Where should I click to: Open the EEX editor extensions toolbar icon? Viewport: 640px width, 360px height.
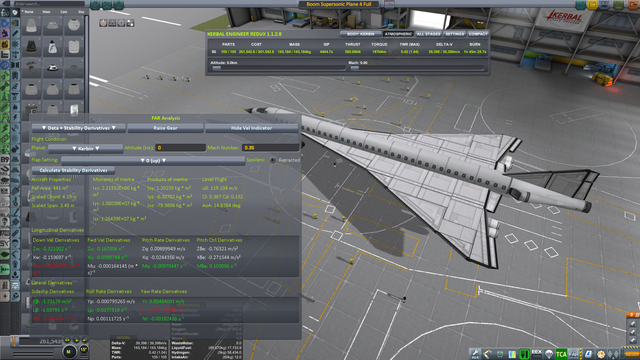pos(536,354)
